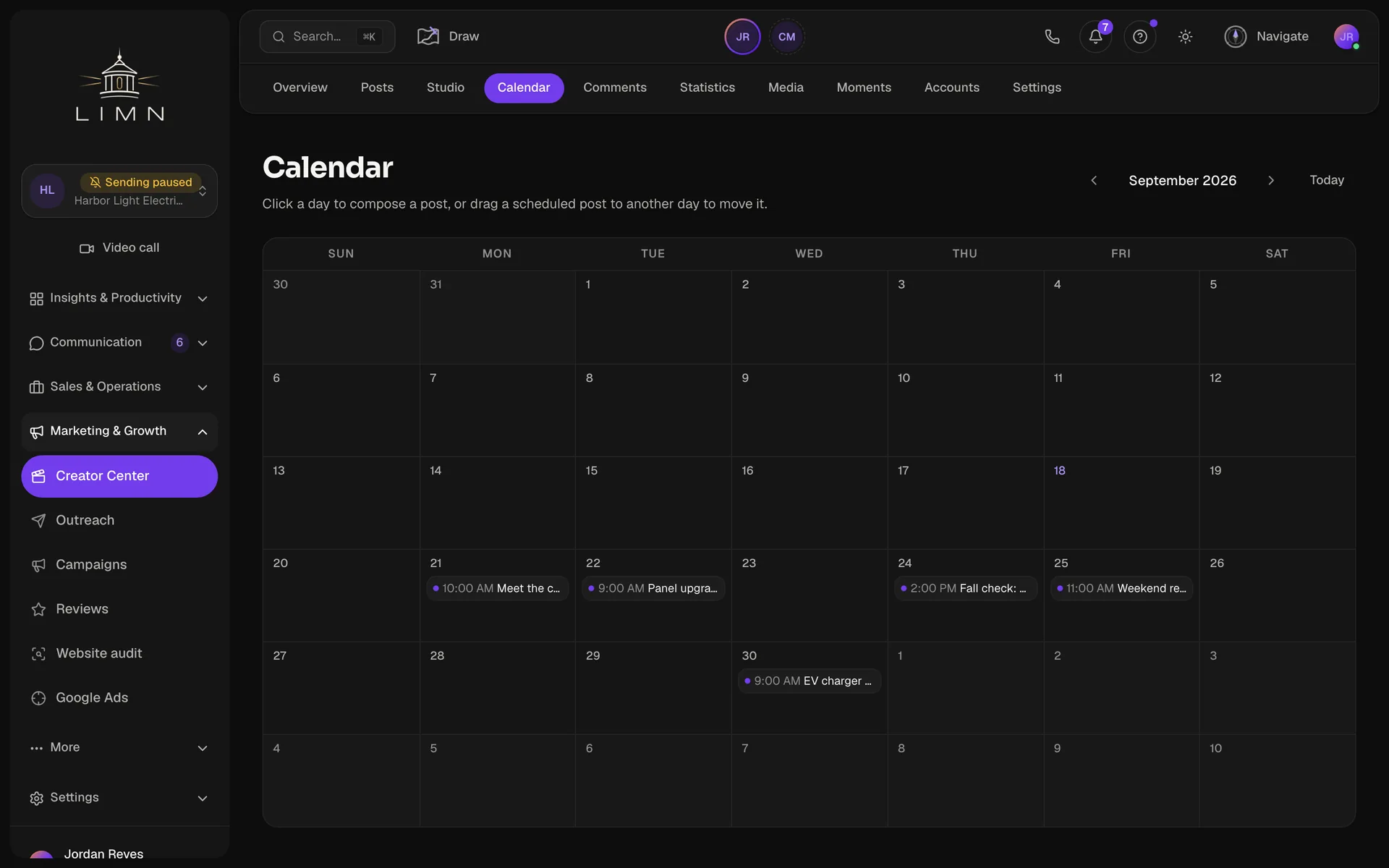Collapse Marketing & Growth section
This screenshot has height=868, width=1389.
click(x=119, y=431)
